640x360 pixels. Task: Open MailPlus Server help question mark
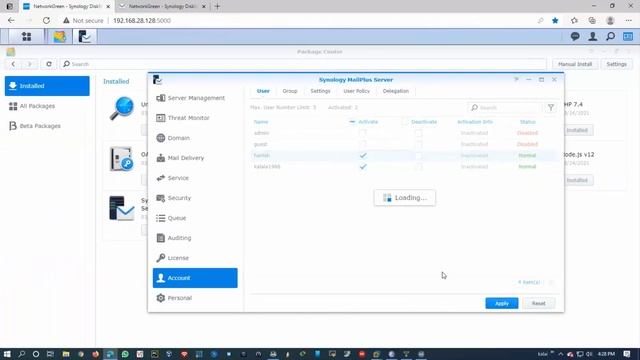pyautogui.click(x=516, y=80)
